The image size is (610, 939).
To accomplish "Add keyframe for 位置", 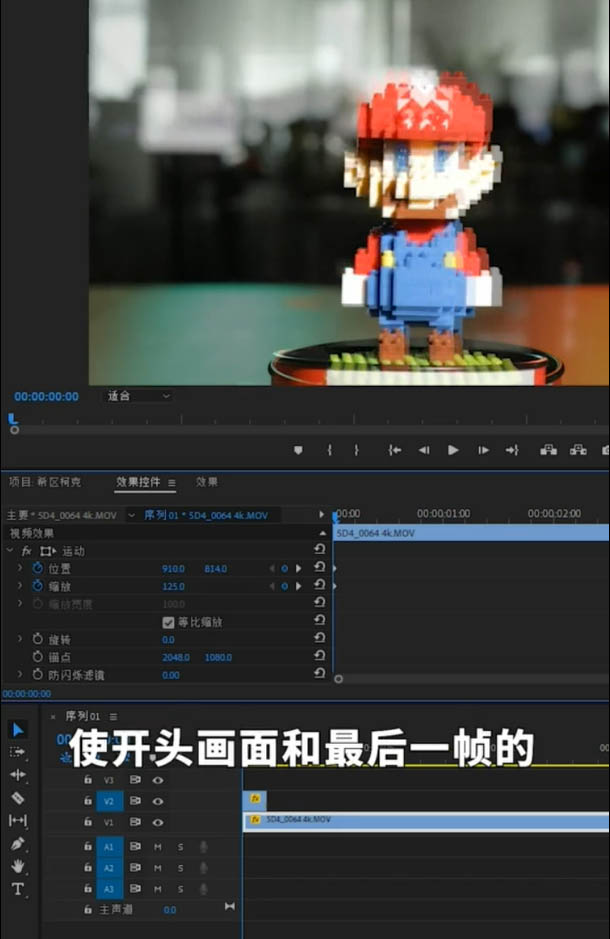I will pos(285,568).
